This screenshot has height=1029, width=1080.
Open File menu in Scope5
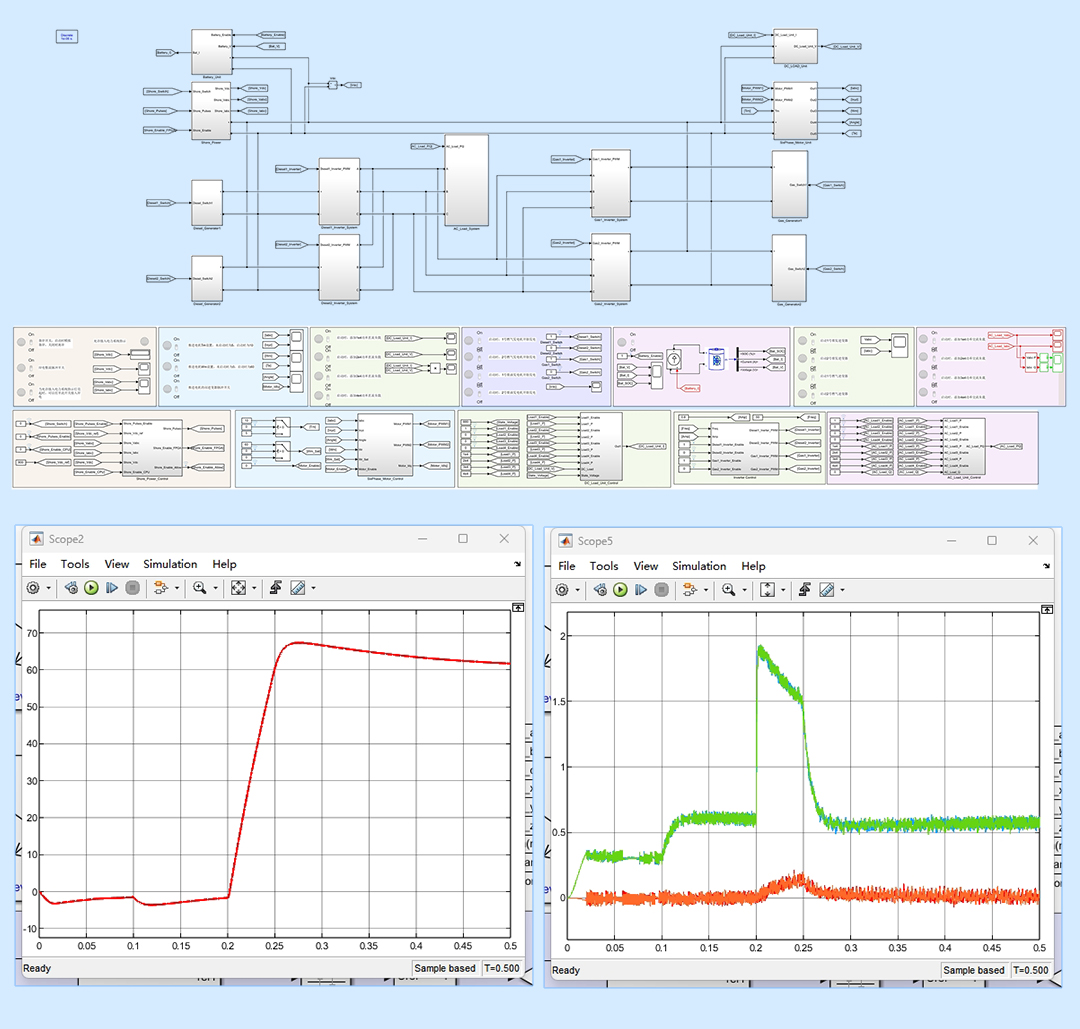[x=567, y=566]
